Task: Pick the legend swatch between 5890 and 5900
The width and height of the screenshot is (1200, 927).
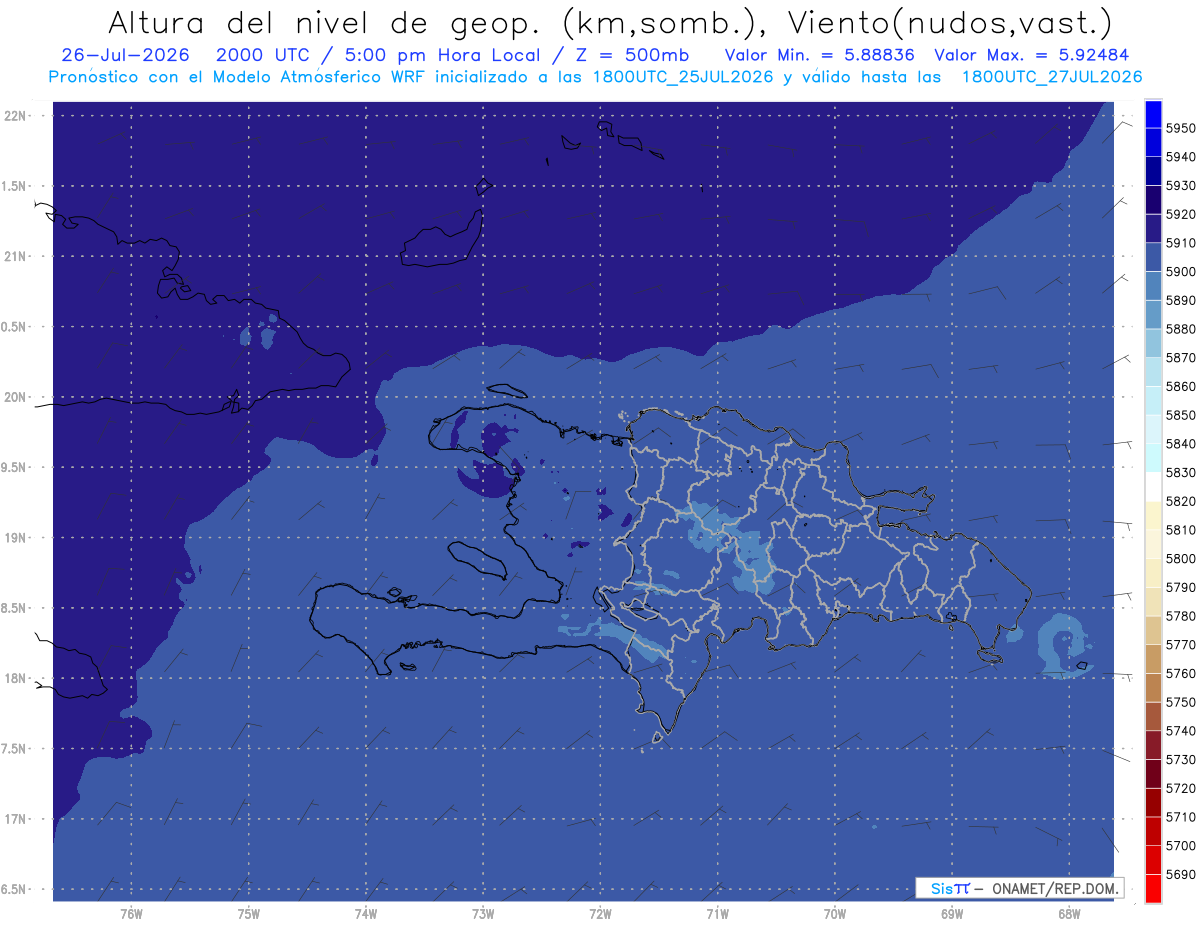Action: [x=1153, y=286]
